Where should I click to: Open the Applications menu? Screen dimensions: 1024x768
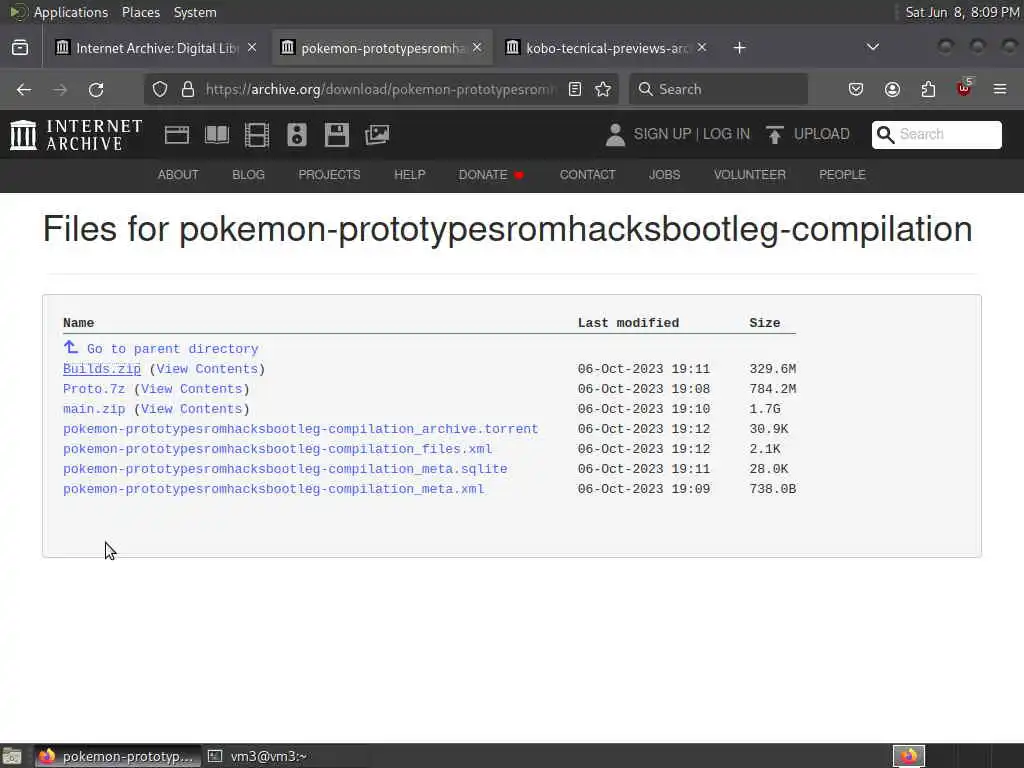(71, 12)
